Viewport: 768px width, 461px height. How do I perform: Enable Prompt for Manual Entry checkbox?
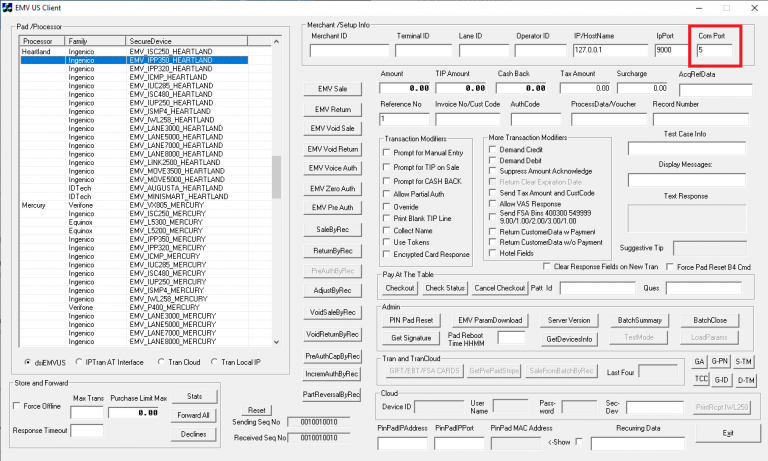point(386,152)
